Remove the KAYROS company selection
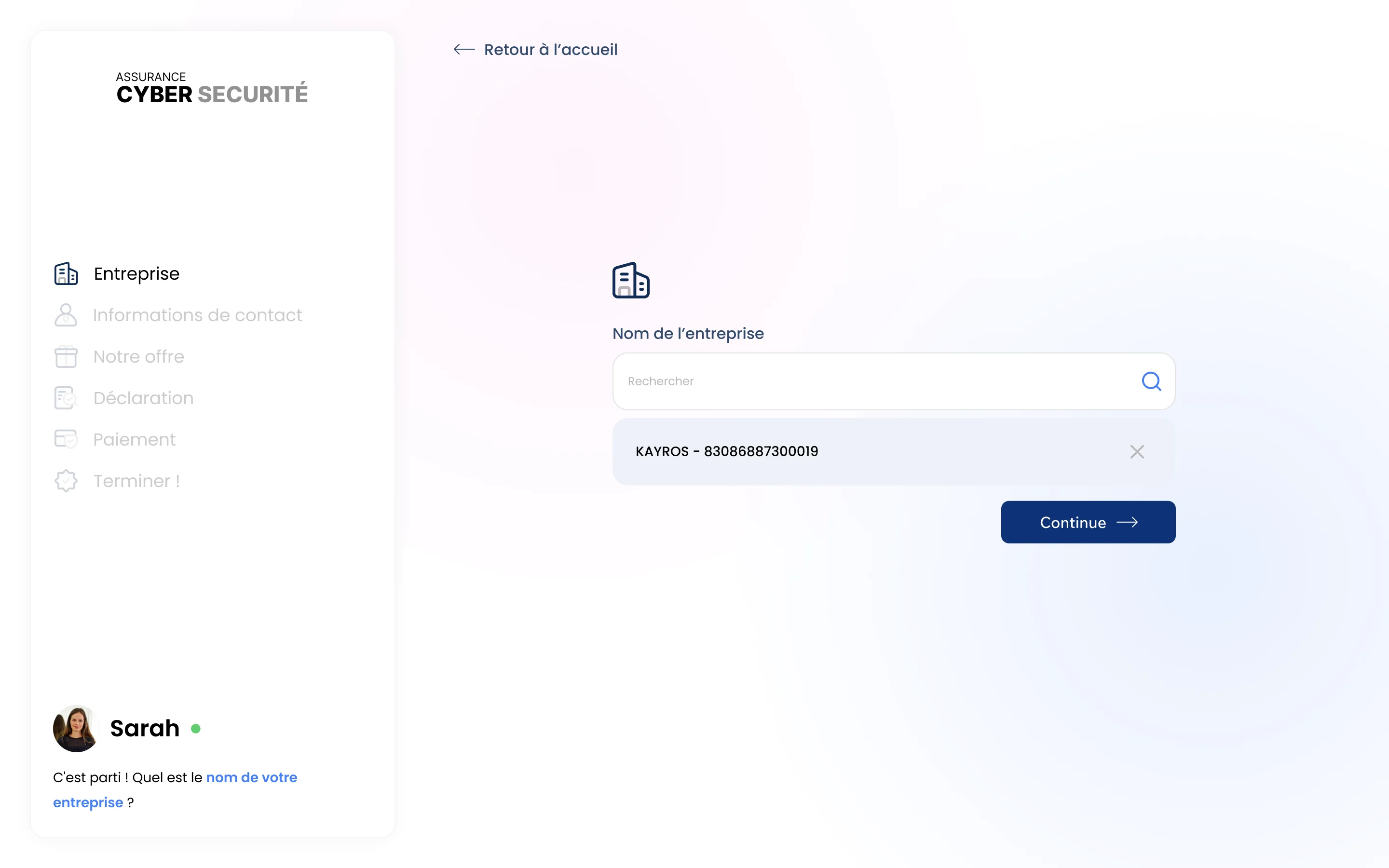Image resolution: width=1389 pixels, height=868 pixels. click(x=1137, y=452)
